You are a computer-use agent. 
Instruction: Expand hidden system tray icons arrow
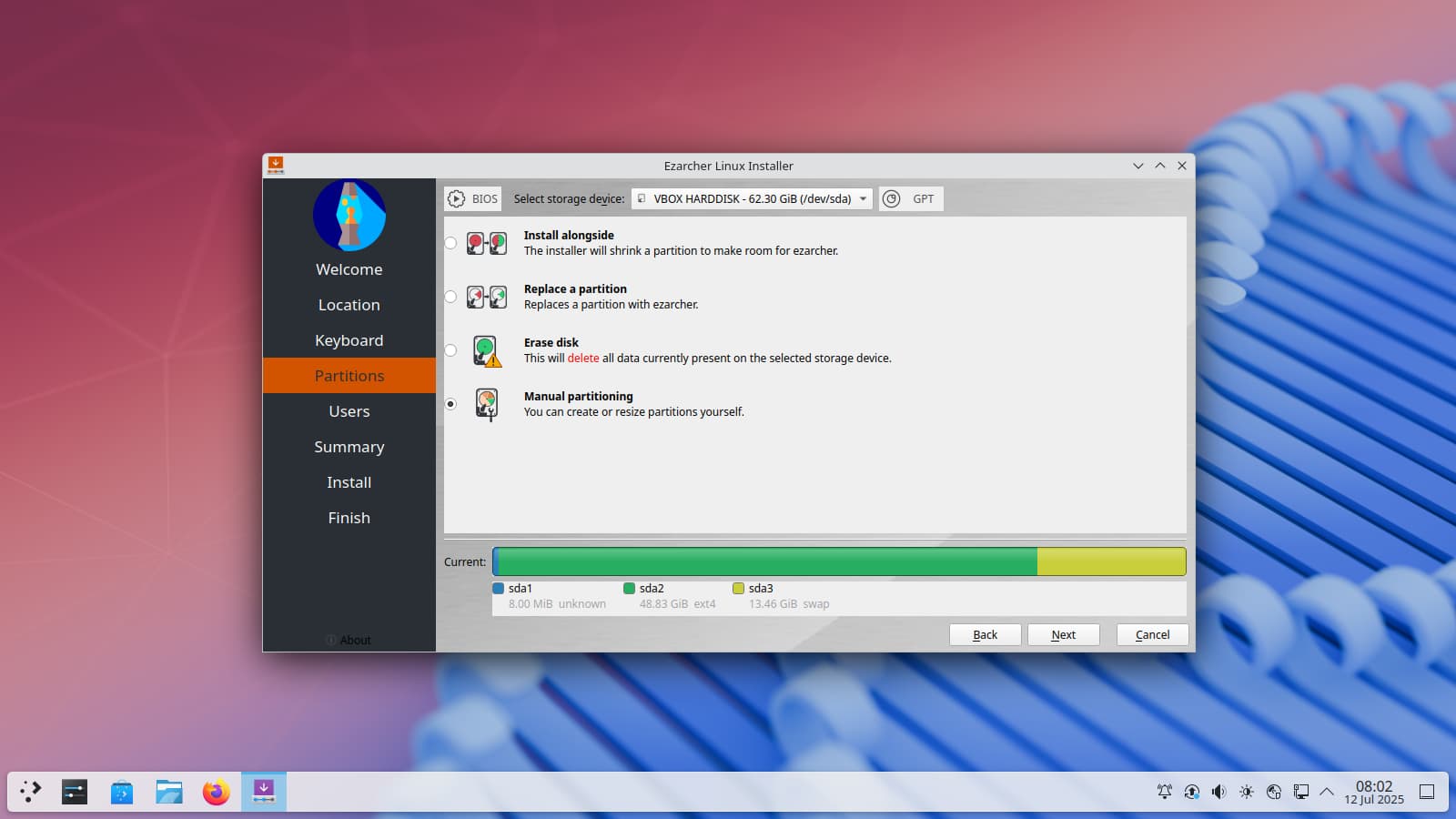click(x=1327, y=792)
